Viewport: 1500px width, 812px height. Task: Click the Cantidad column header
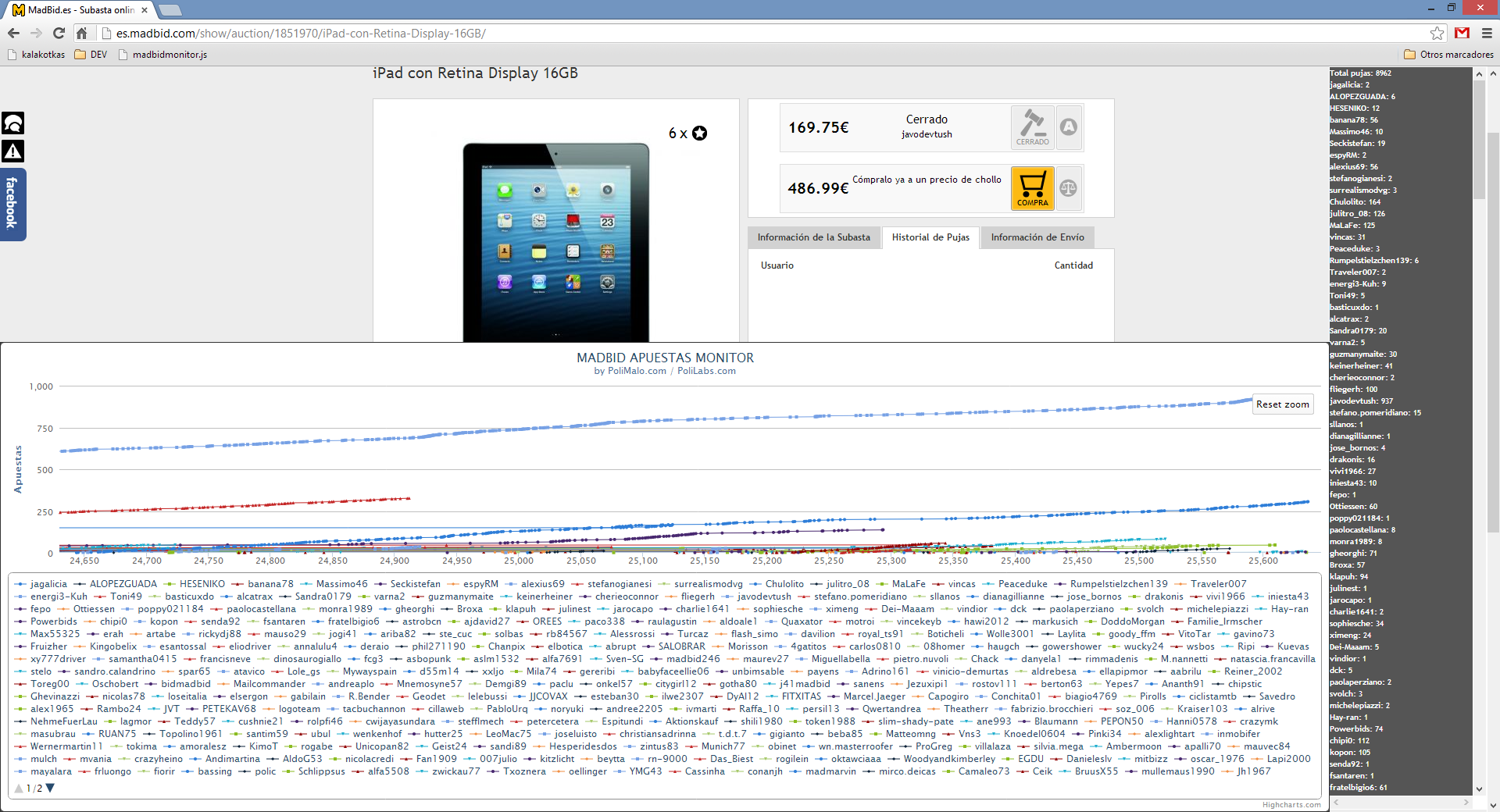coord(1073,265)
